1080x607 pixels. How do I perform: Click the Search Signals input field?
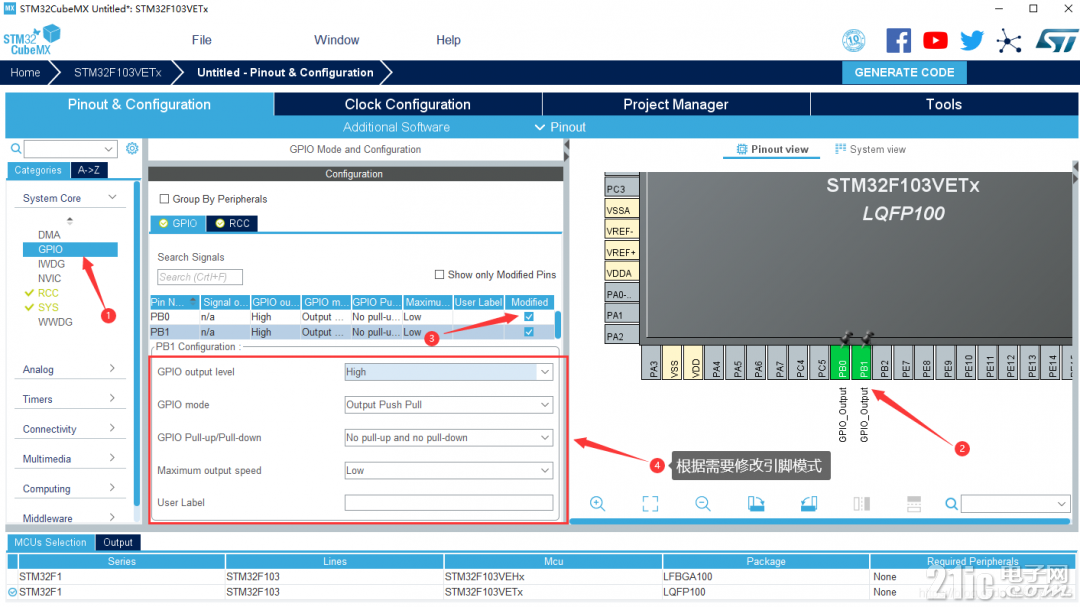tap(200, 277)
